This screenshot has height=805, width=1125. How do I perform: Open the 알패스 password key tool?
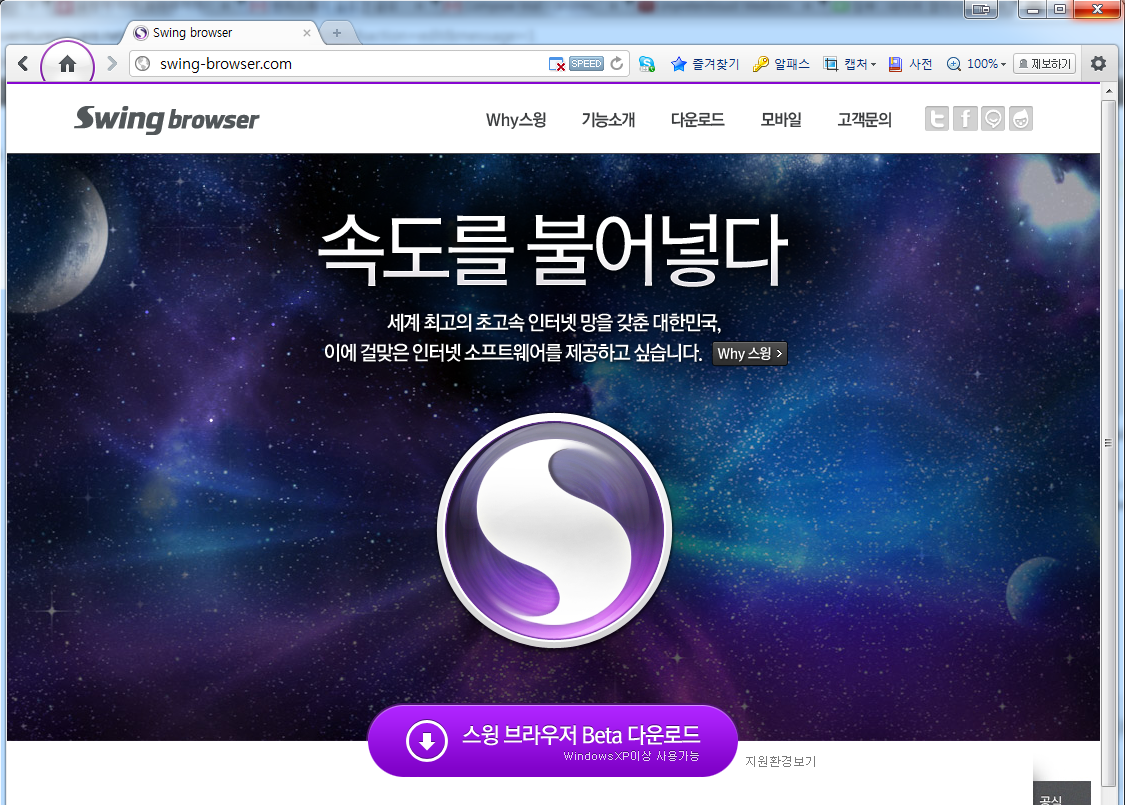click(x=781, y=64)
